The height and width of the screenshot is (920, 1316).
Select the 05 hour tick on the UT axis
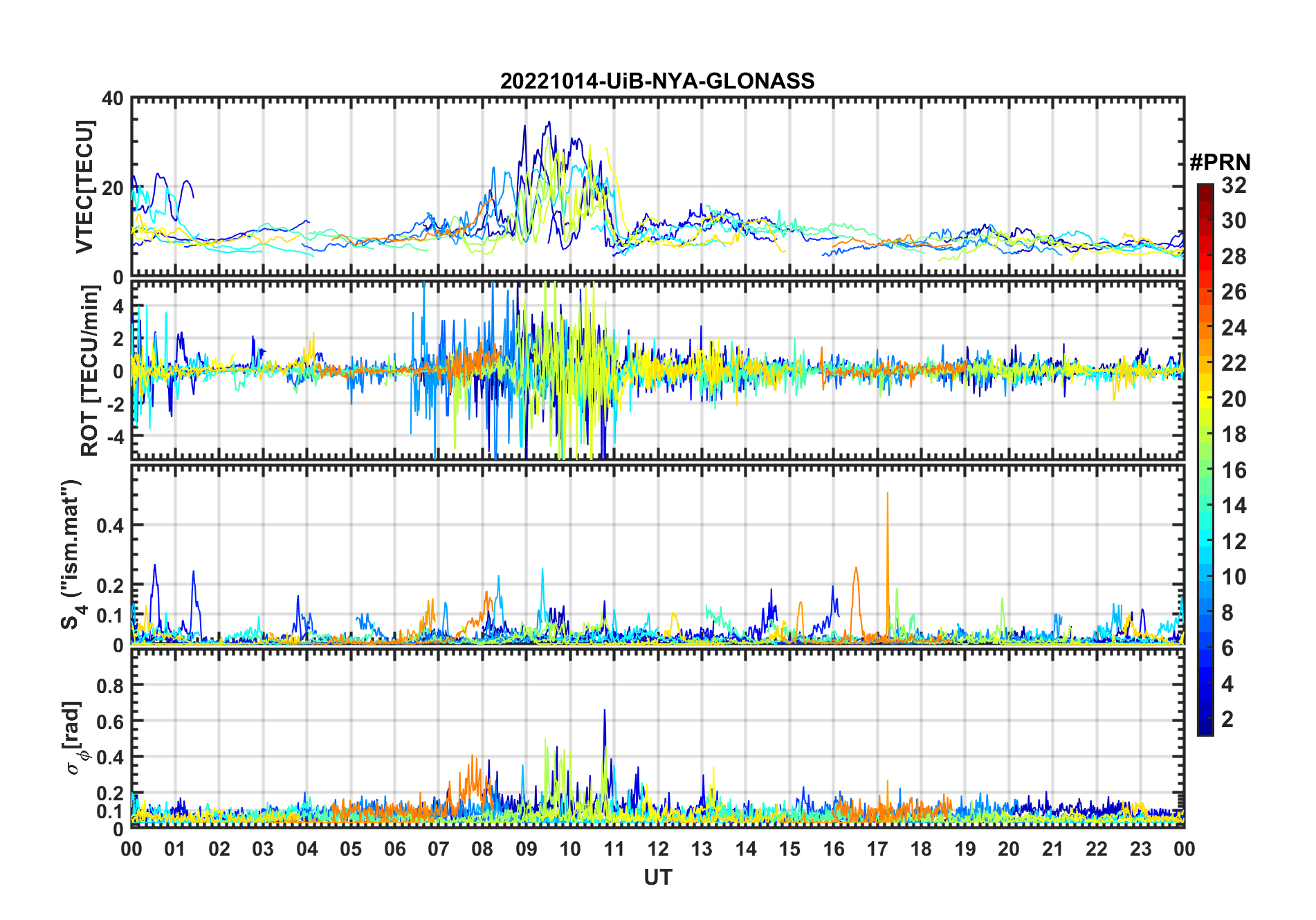(x=351, y=849)
